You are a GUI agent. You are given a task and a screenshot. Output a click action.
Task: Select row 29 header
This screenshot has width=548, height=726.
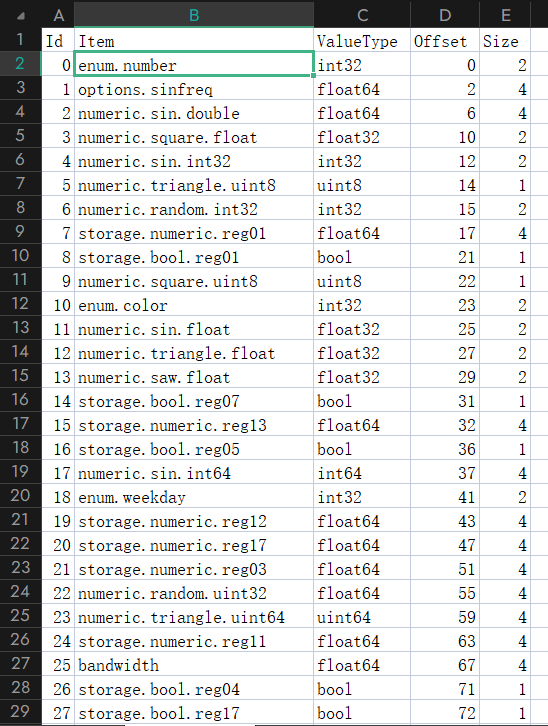pos(20,712)
